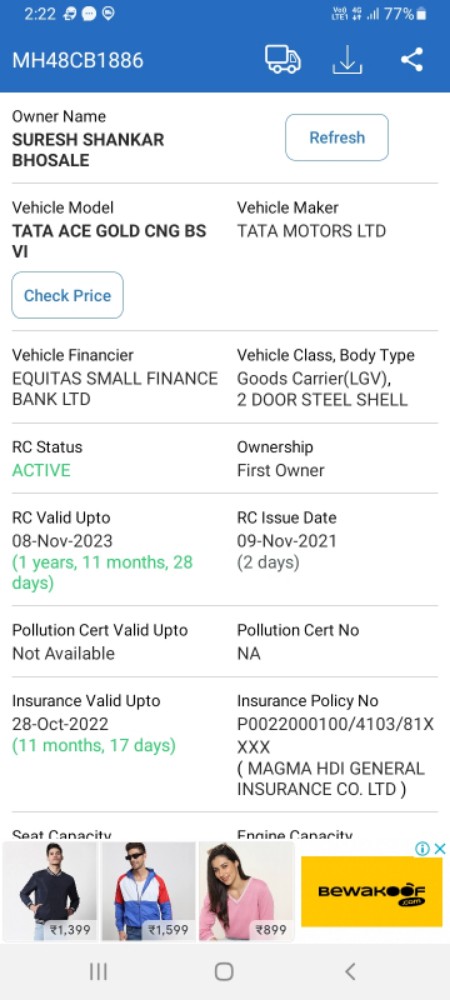
Task: View the ₹1,399 navy sweater ad
Action: tap(50, 891)
